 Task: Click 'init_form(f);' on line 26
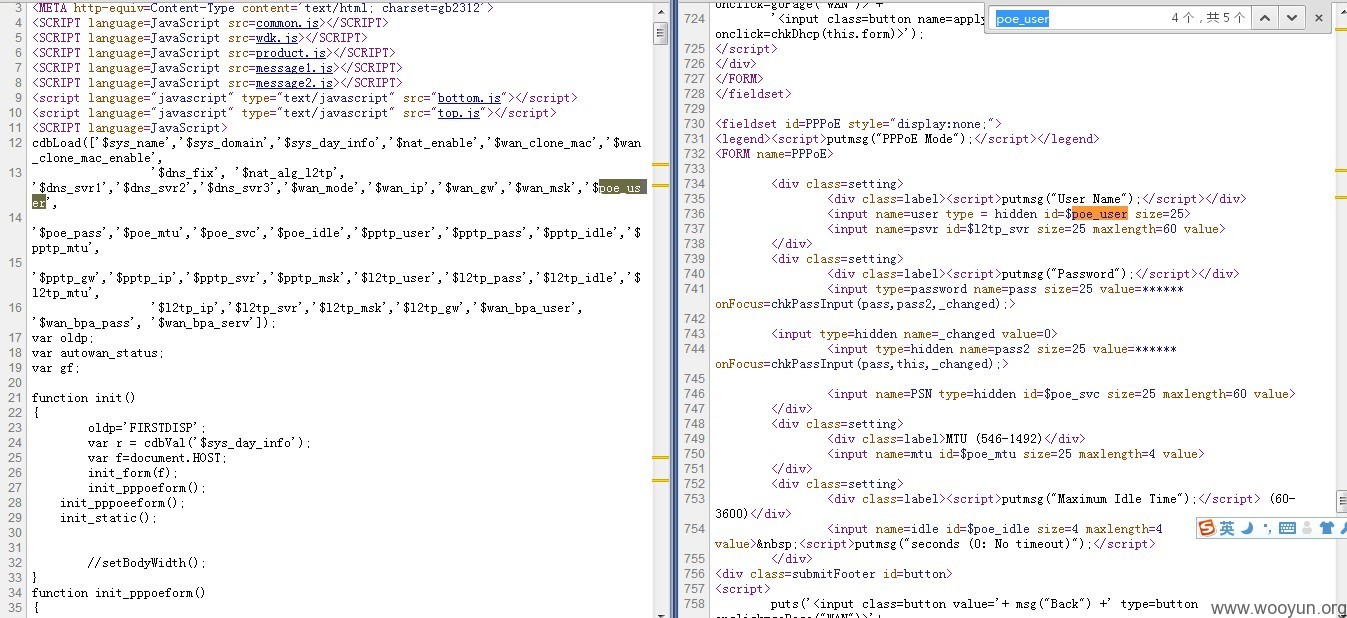click(133, 472)
